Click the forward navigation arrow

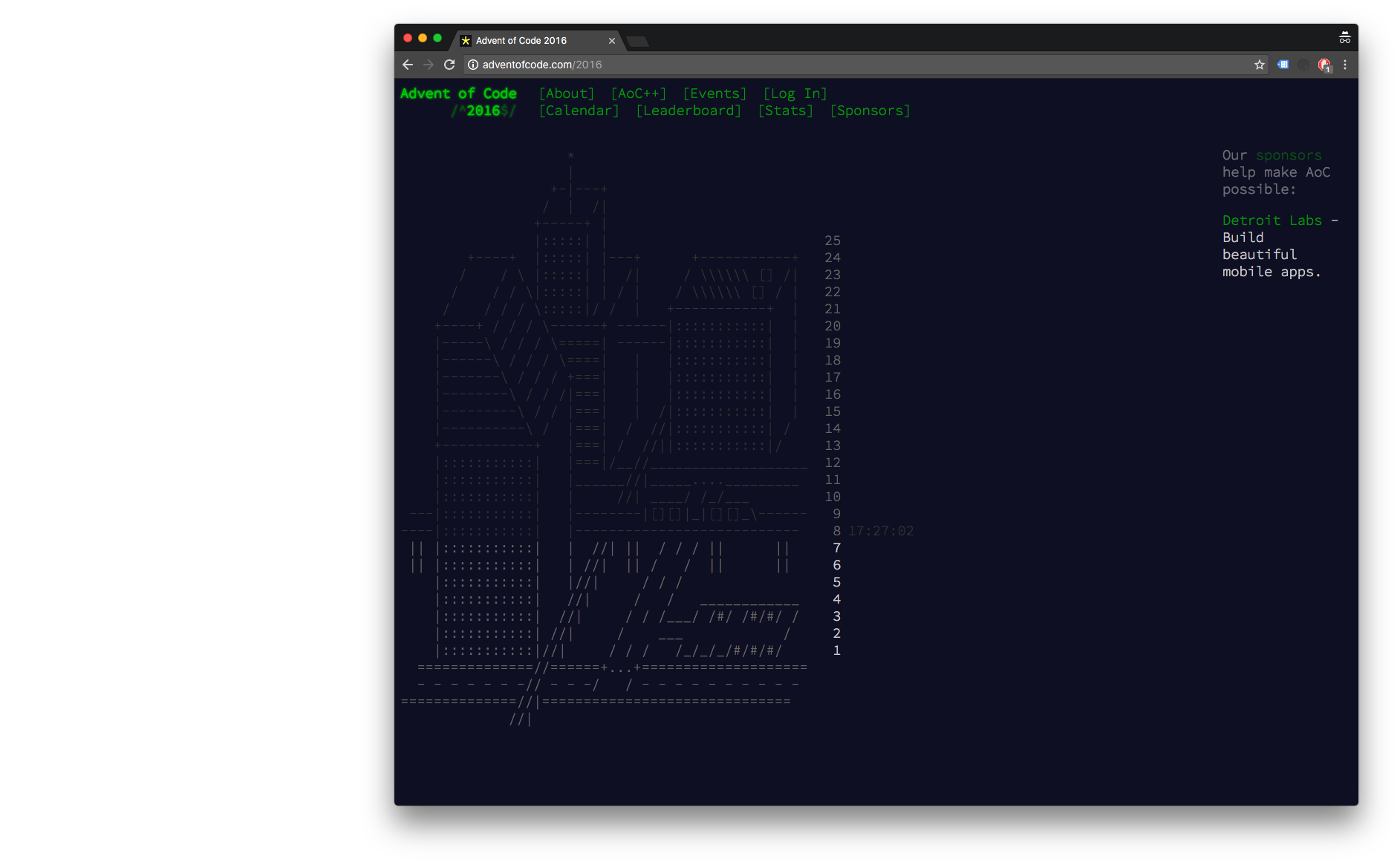pos(429,65)
